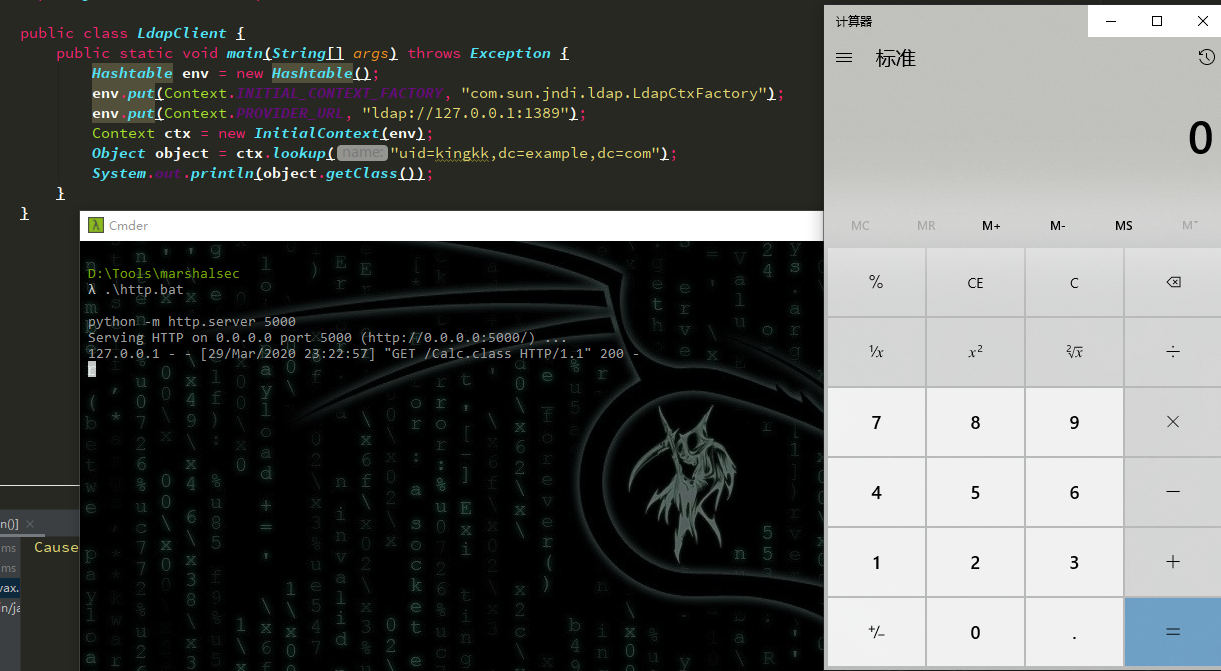The image size is (1221, 671).
Task: Click digit 1 on Calculator
Action: [876, 562]
